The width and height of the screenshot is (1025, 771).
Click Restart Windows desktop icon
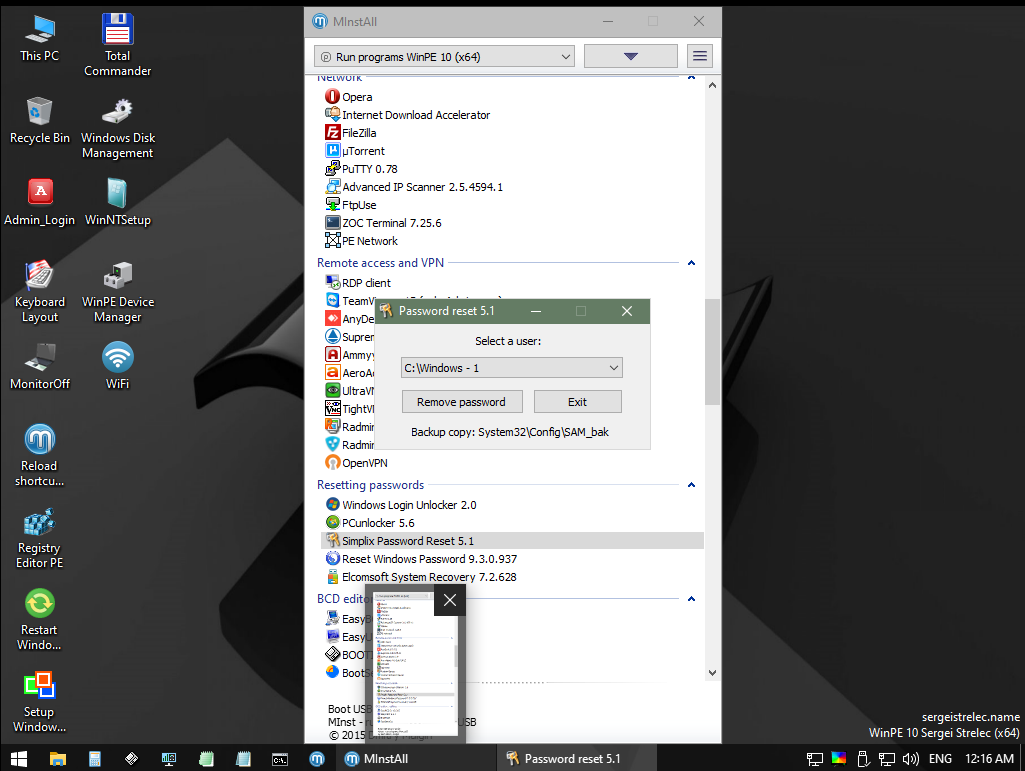[40, 620]
